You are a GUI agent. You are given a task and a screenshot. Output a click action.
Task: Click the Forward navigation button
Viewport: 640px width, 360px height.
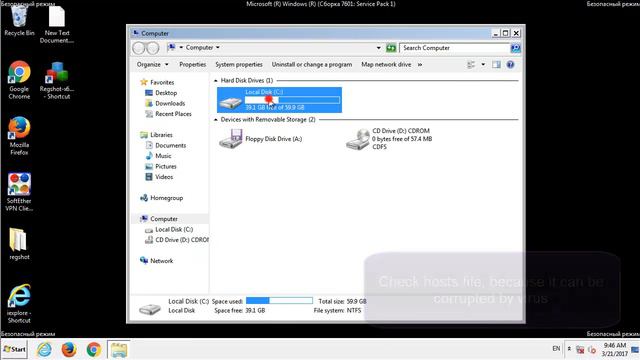153,48
